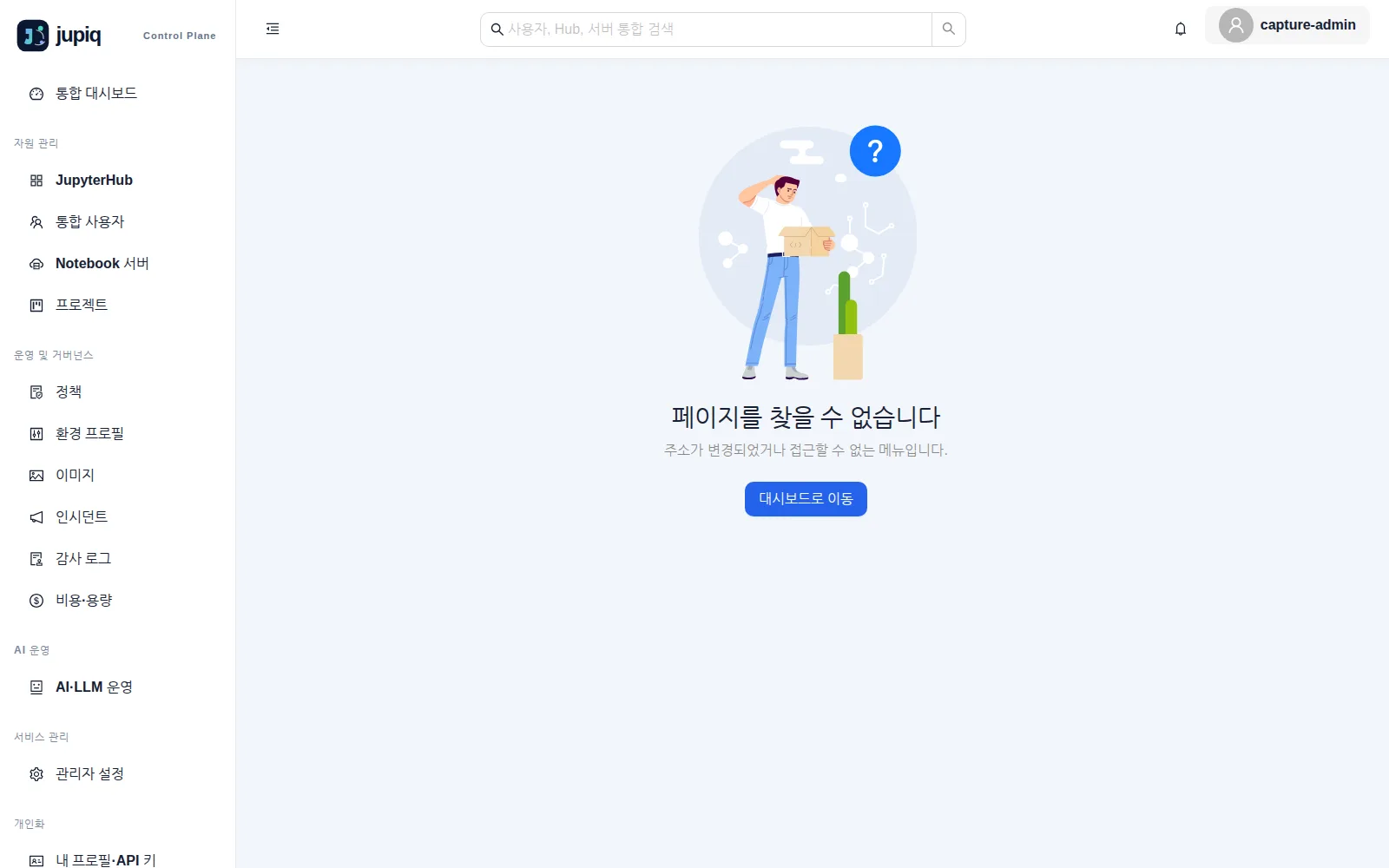Open 이미지 in sidebar
This screenshot has height=868, width=1389.
pyautogui.click(x=117, y=476)
